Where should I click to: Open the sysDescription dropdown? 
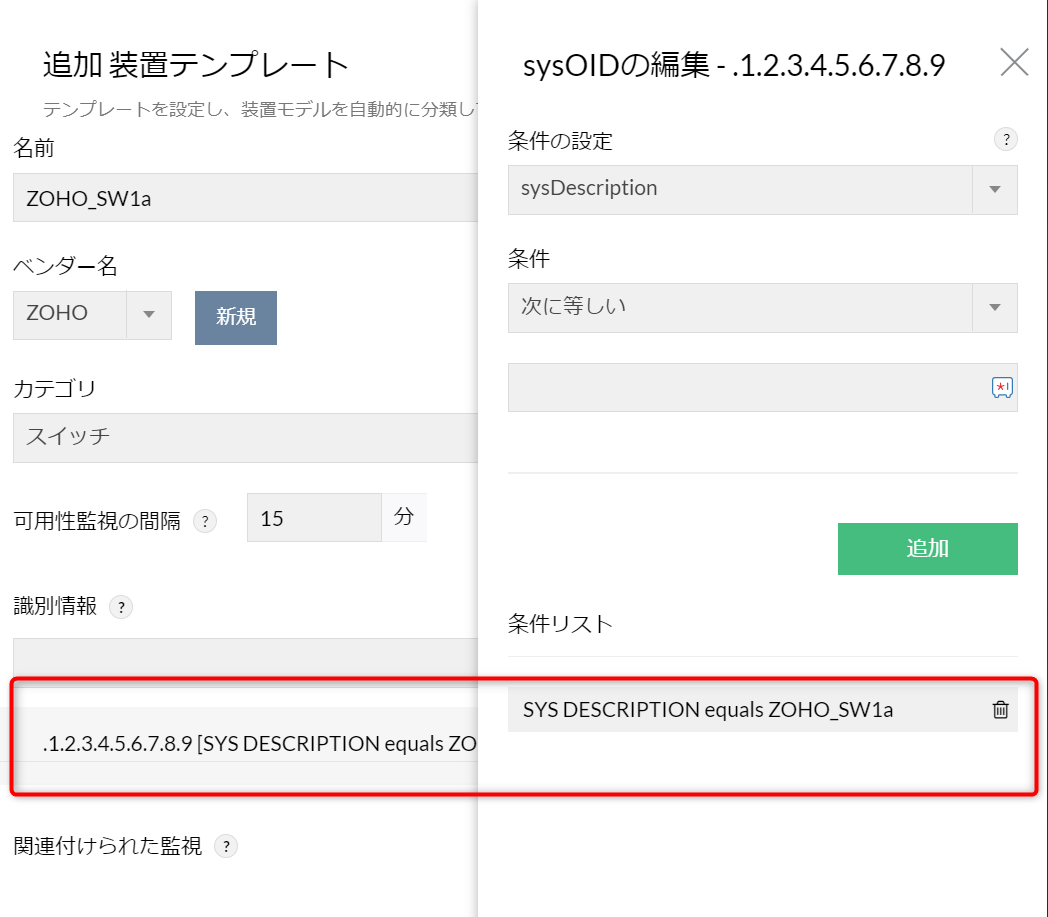[763, 190]
